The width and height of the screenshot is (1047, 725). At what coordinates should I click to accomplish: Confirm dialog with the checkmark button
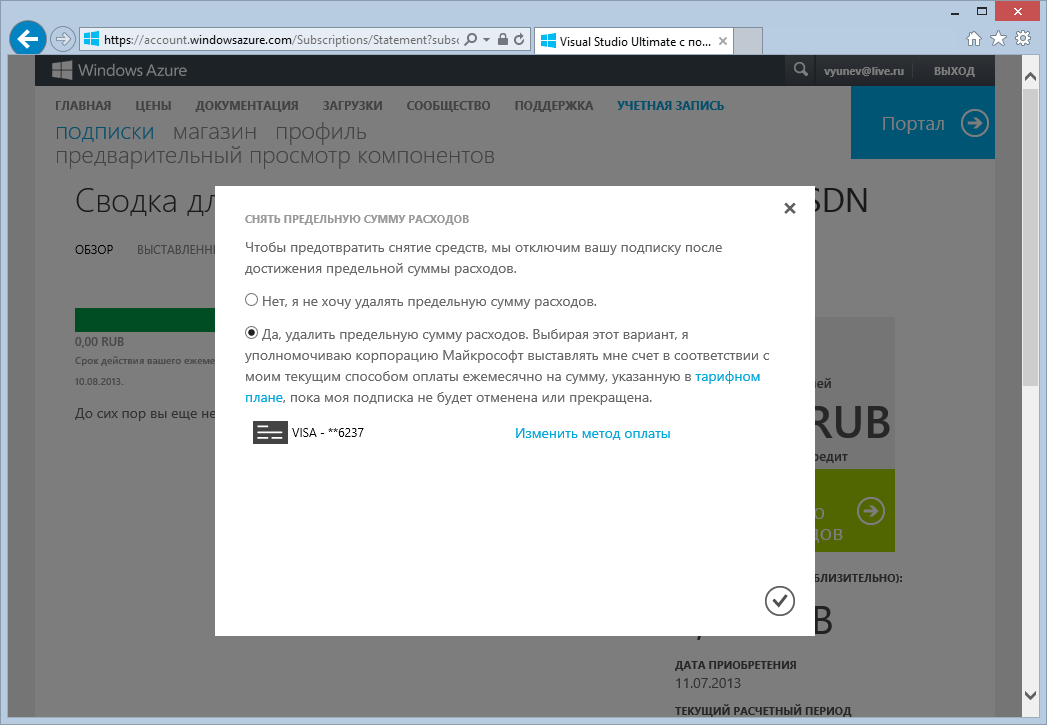(779, 601)
